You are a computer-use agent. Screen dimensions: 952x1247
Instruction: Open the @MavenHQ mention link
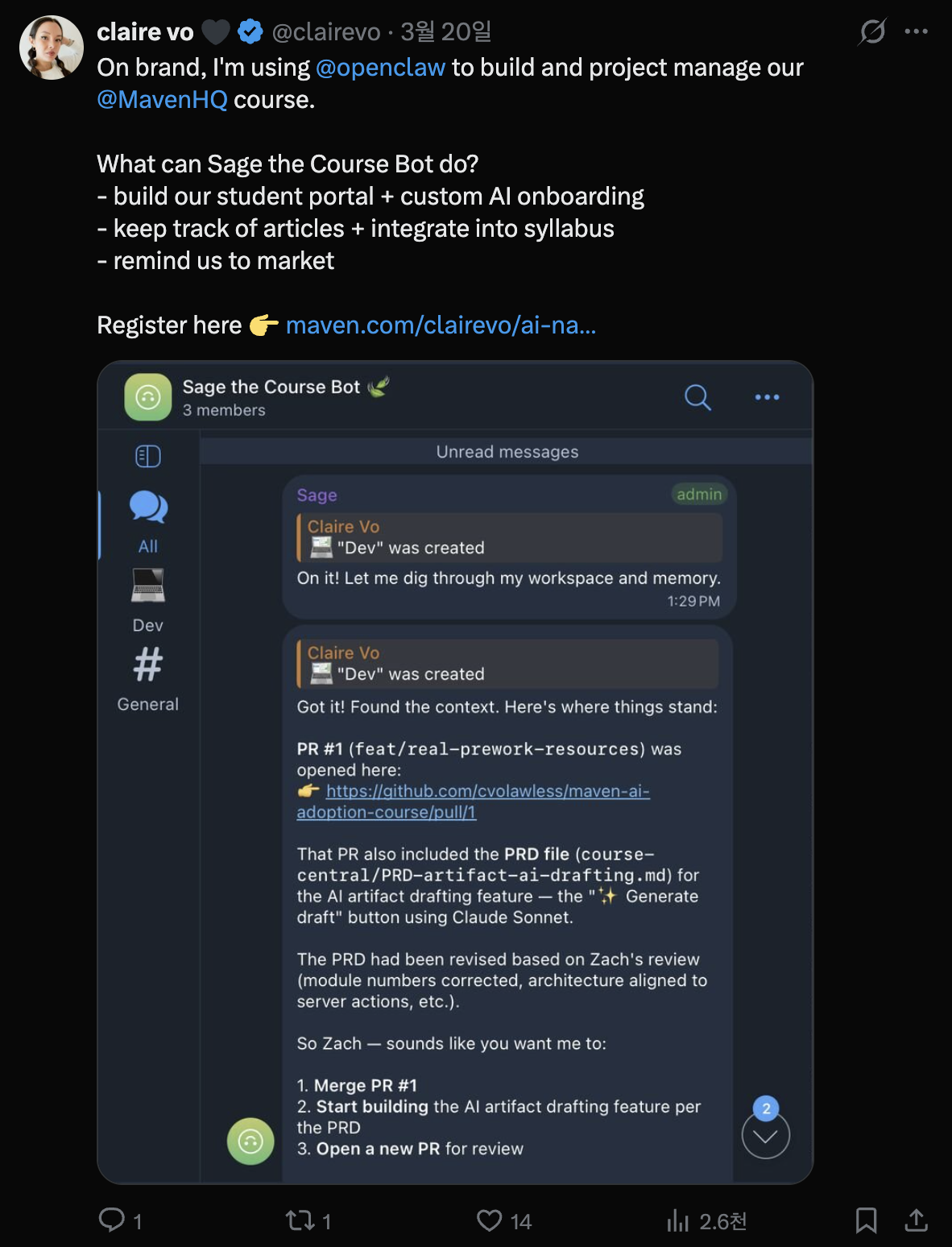pos(162,100)
